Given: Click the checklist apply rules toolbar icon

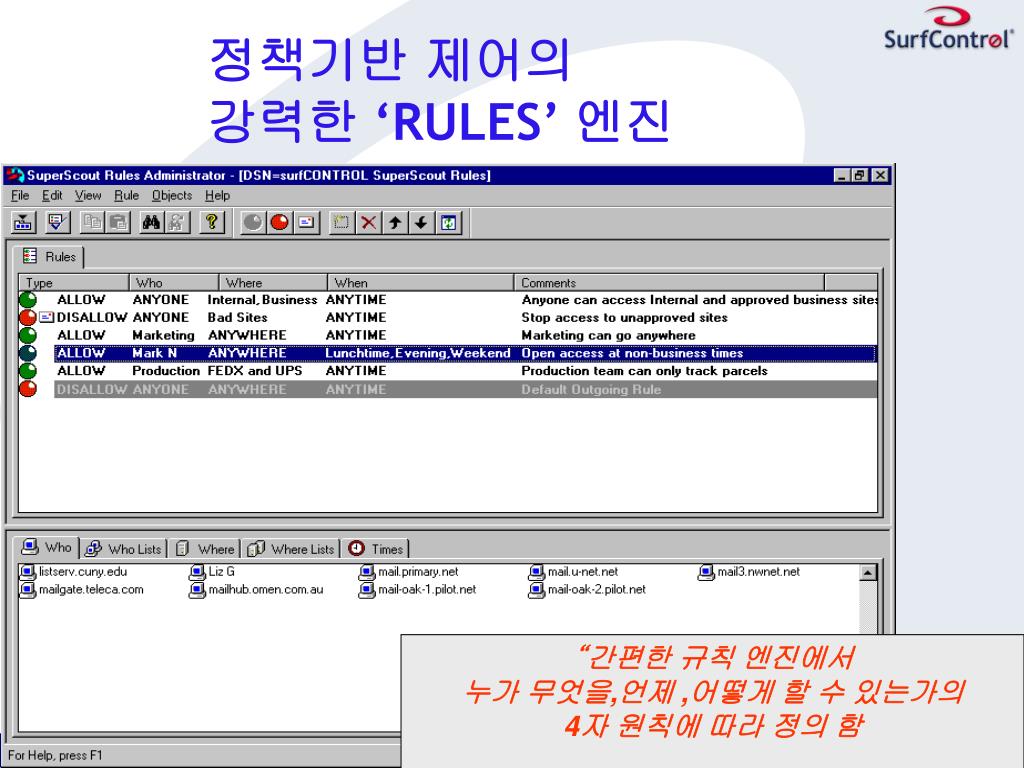Looking at the screenshot, I should pos(57,223).
